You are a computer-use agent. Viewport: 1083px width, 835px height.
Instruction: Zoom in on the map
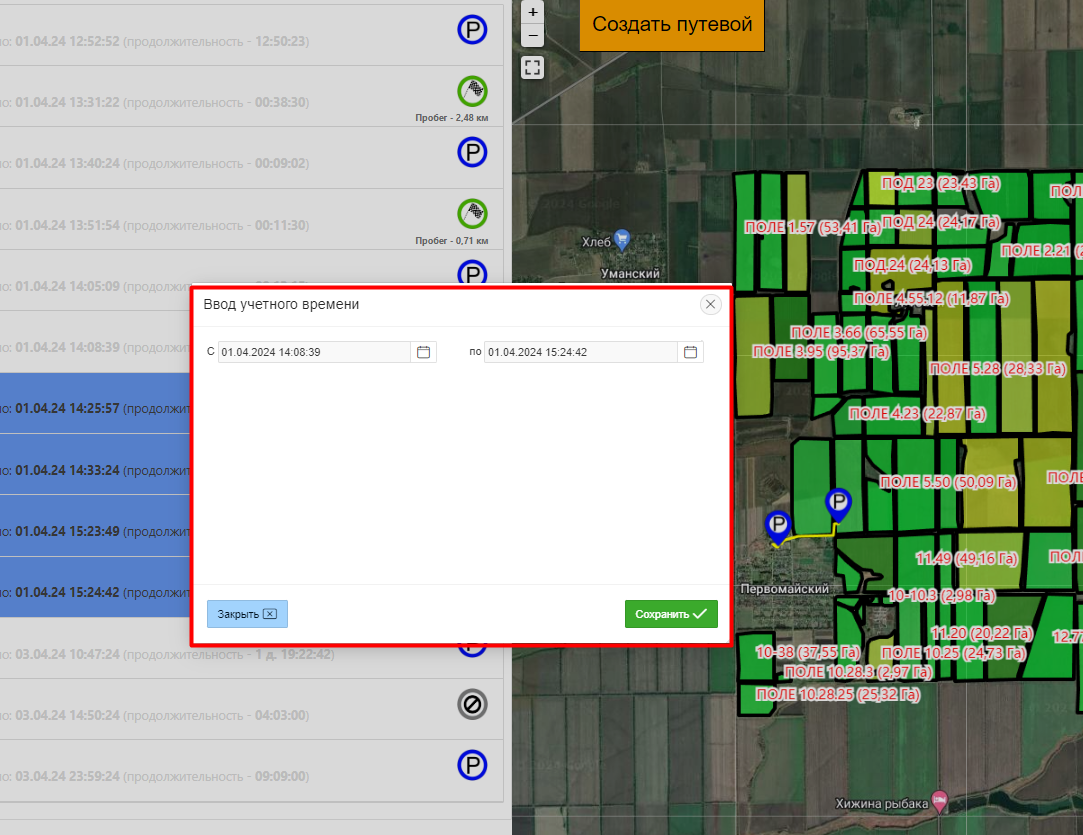533,13
